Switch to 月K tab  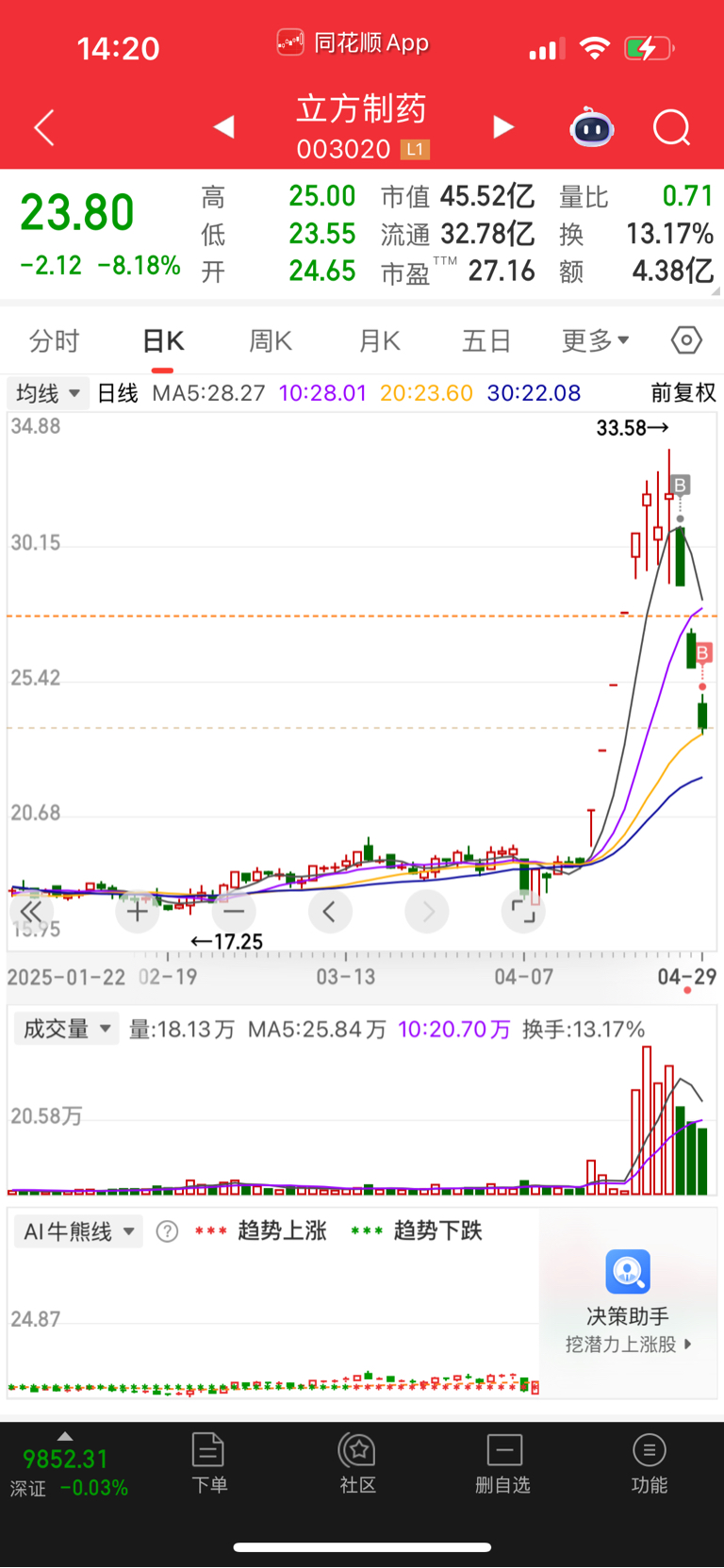(x=380, y=340)
